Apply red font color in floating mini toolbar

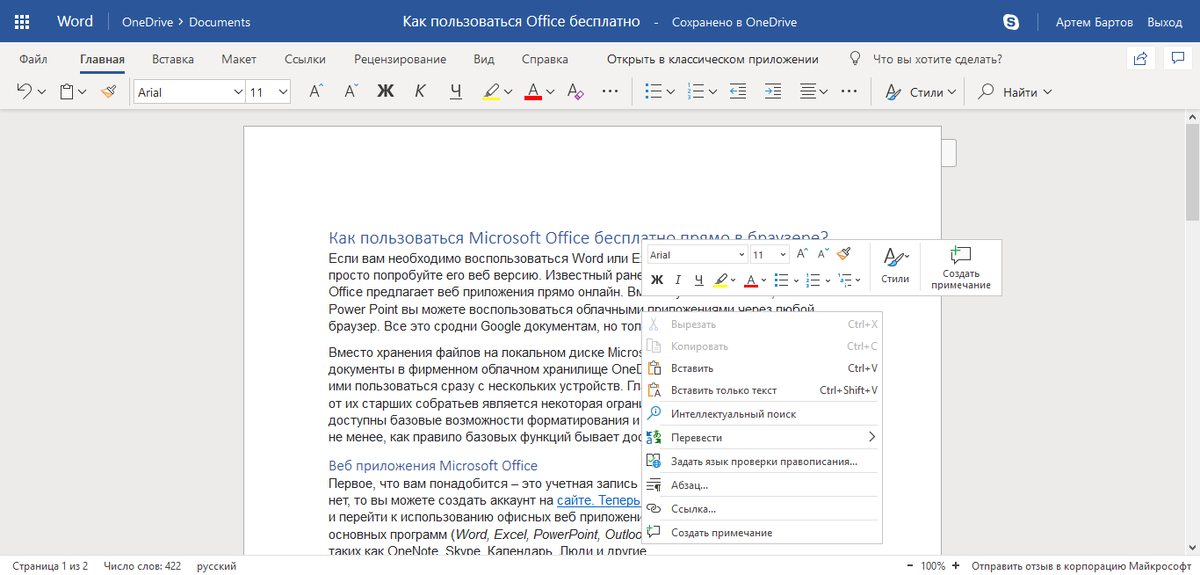tap(751, 280)
